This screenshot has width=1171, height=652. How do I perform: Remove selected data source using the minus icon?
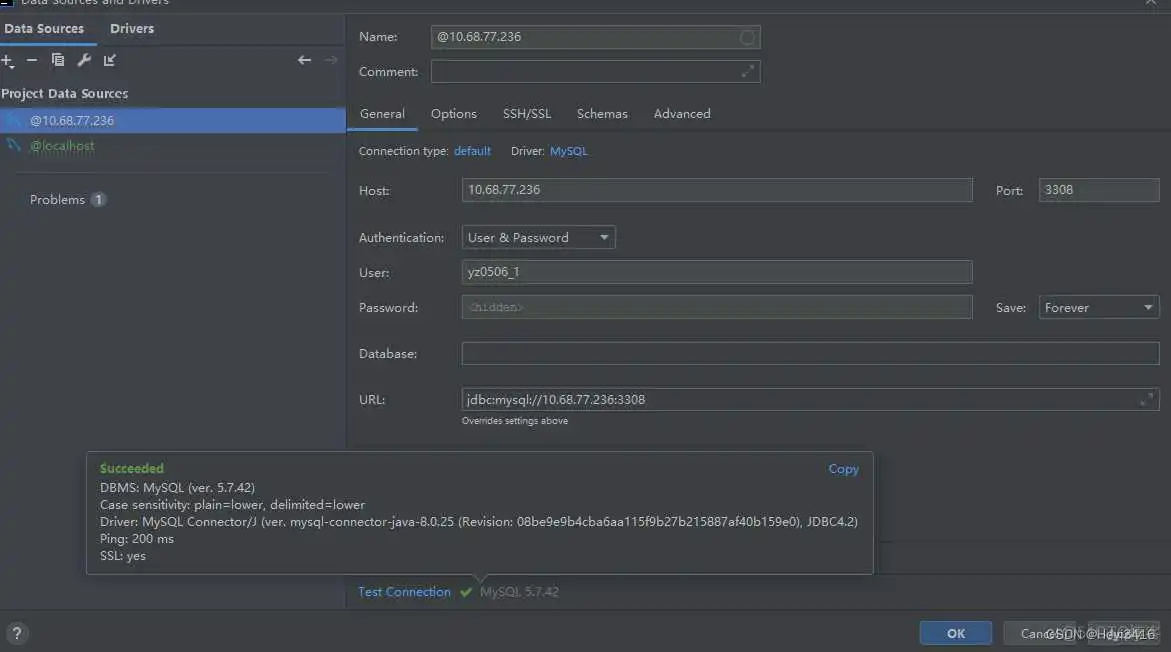[x=32, y=60]
